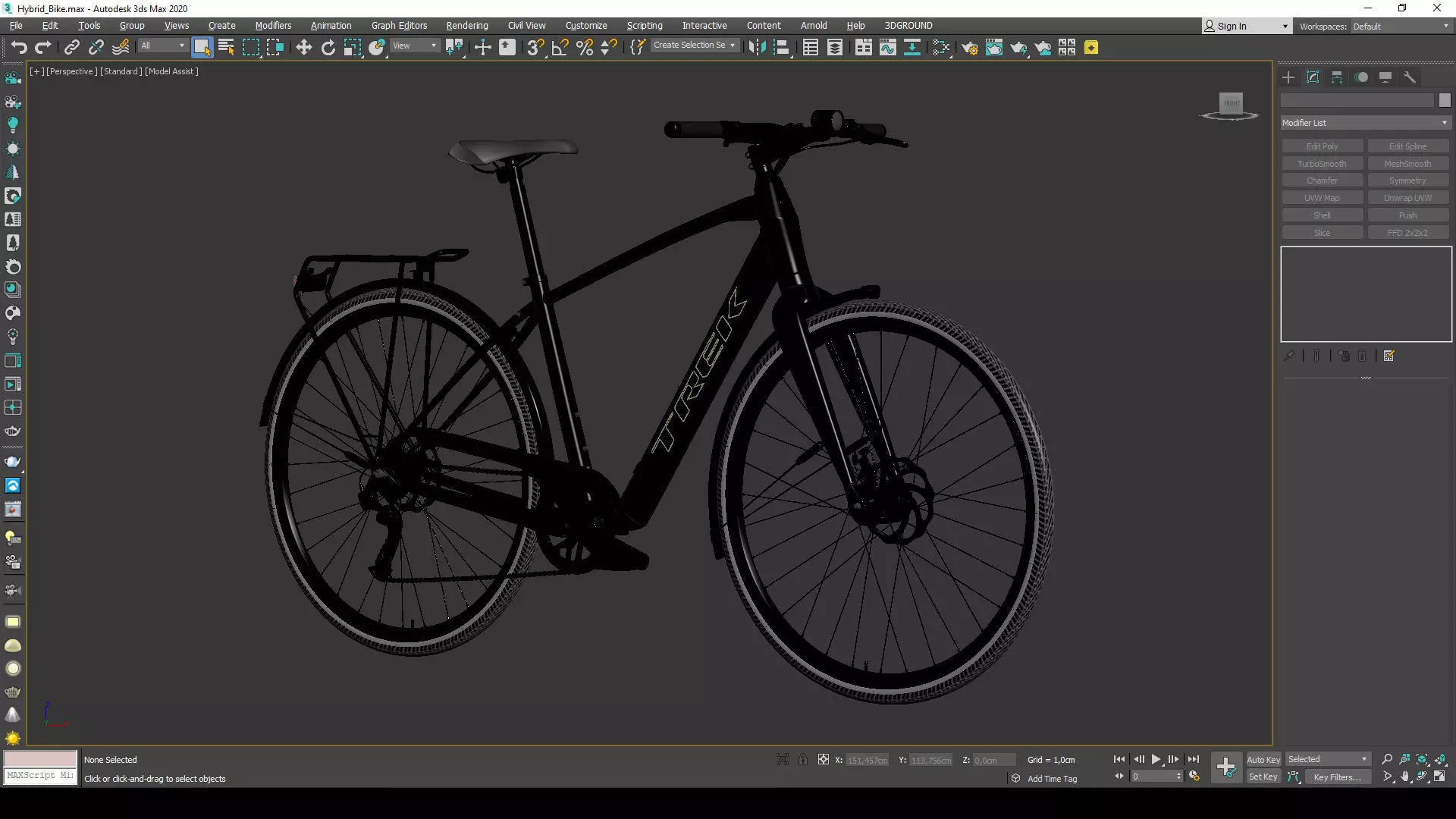The height and width of the screenshot is (819, 1456).
Task: Activate the Select and Move tool
Action: tap(303, 48)
